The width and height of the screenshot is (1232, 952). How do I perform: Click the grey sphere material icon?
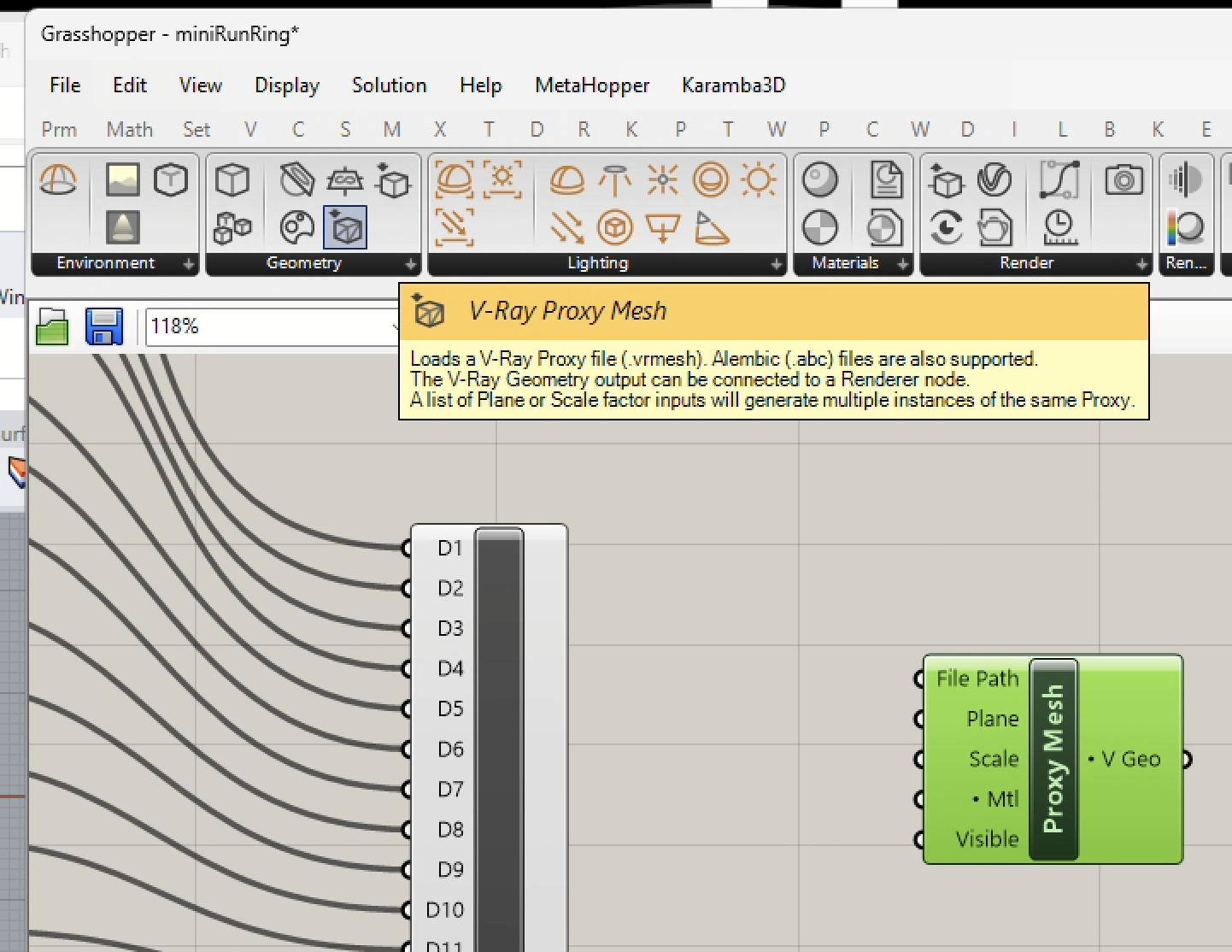point(820,180)
